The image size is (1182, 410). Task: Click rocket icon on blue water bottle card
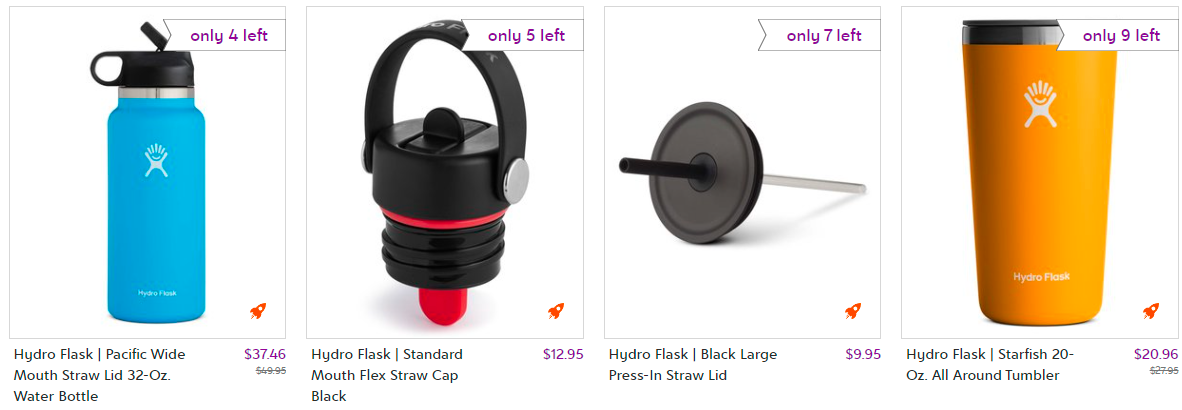[258, 311]
